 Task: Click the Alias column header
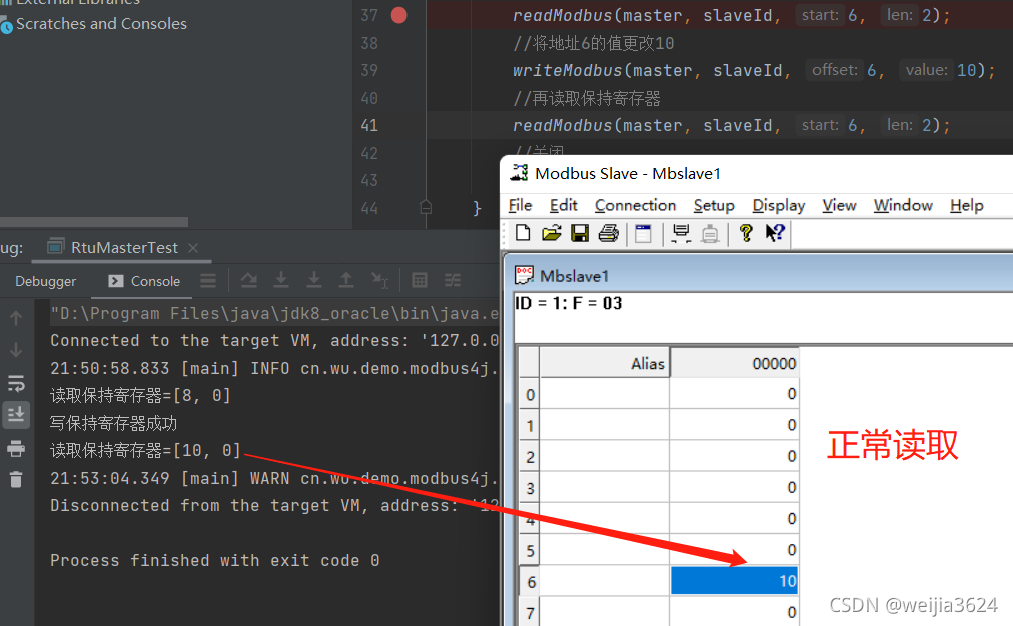tap(605, 364)
